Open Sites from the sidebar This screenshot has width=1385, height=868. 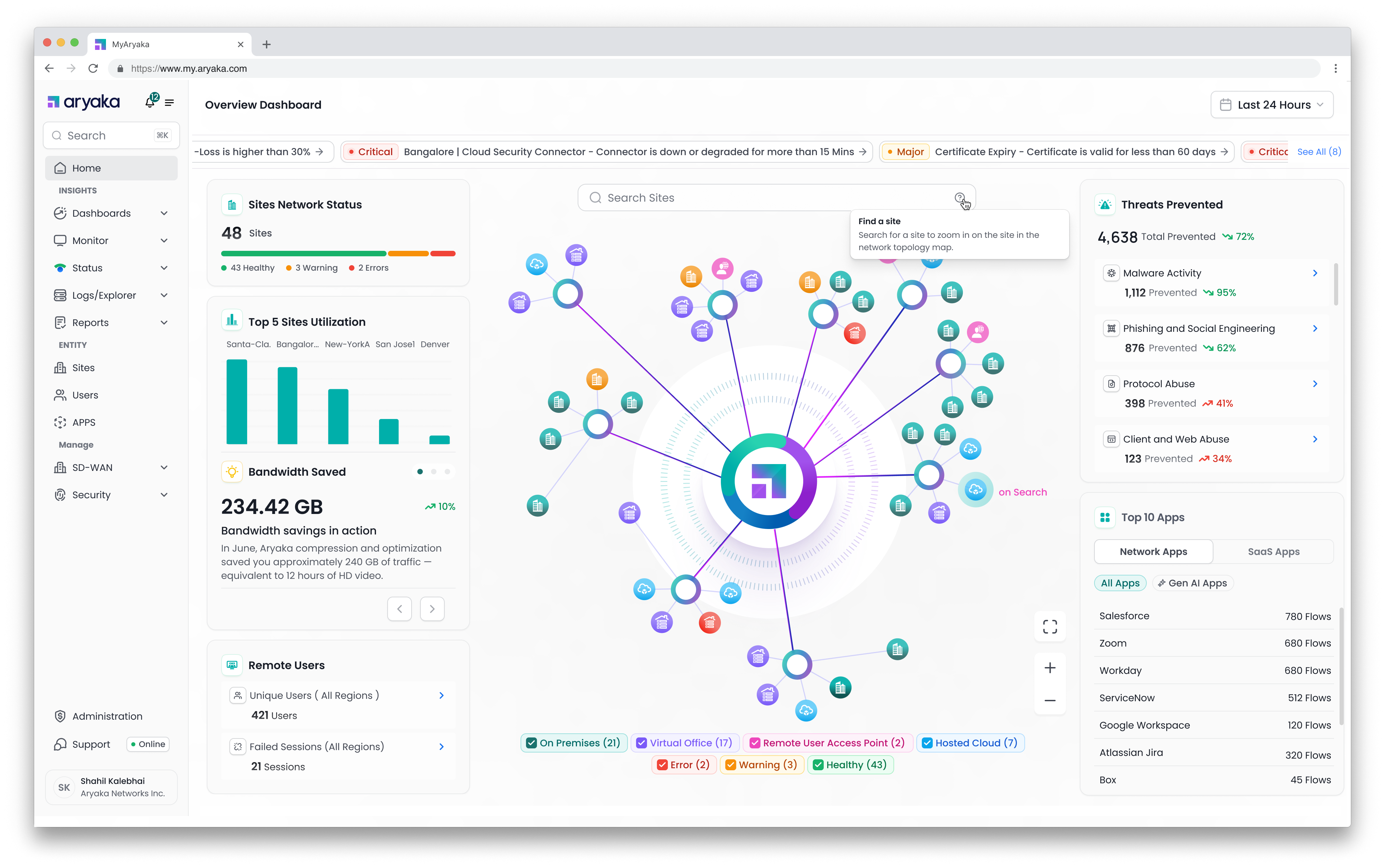coord(83,367)
